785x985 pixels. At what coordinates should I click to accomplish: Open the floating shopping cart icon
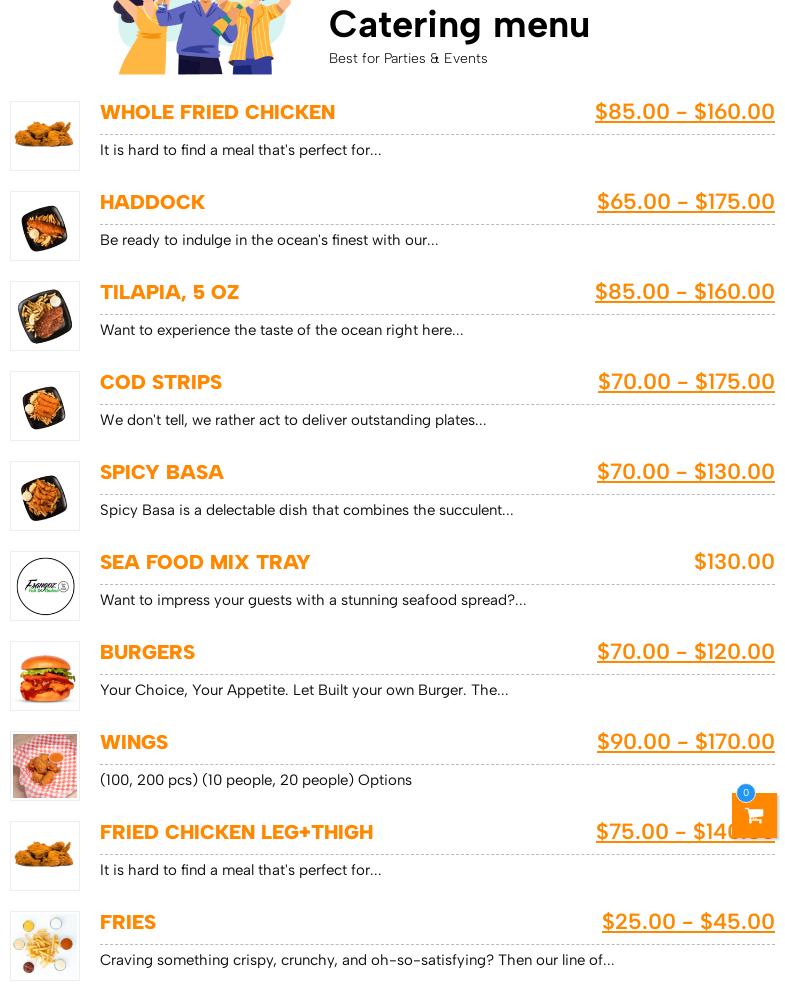tap(754, 816)
